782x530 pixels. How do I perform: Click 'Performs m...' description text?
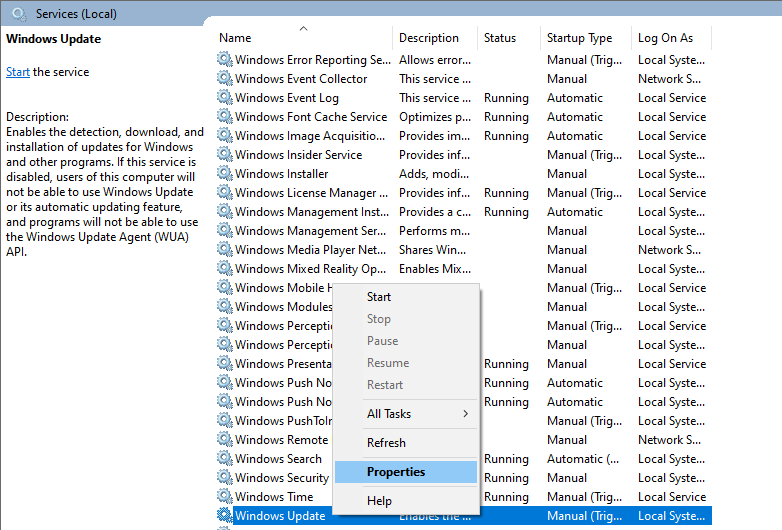tap(434, 231)
